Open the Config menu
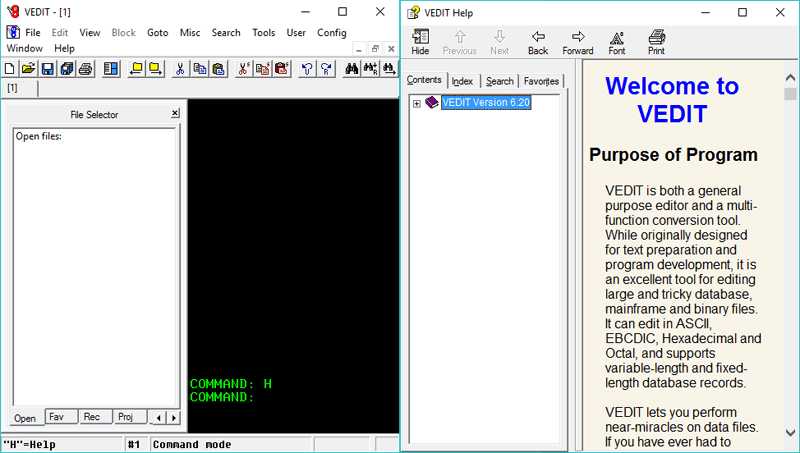This screenshot has width=800, height=453. click(332, 33)
